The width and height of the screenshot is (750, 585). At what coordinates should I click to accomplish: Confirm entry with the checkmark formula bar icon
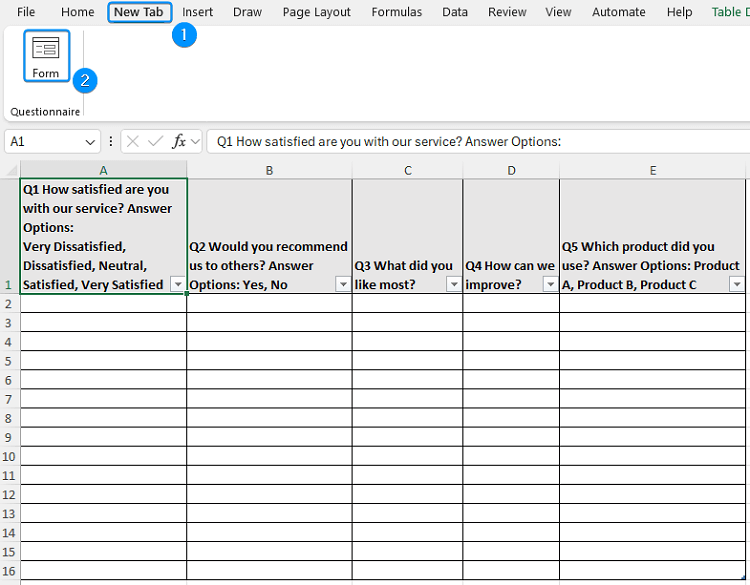click(155, 142)
